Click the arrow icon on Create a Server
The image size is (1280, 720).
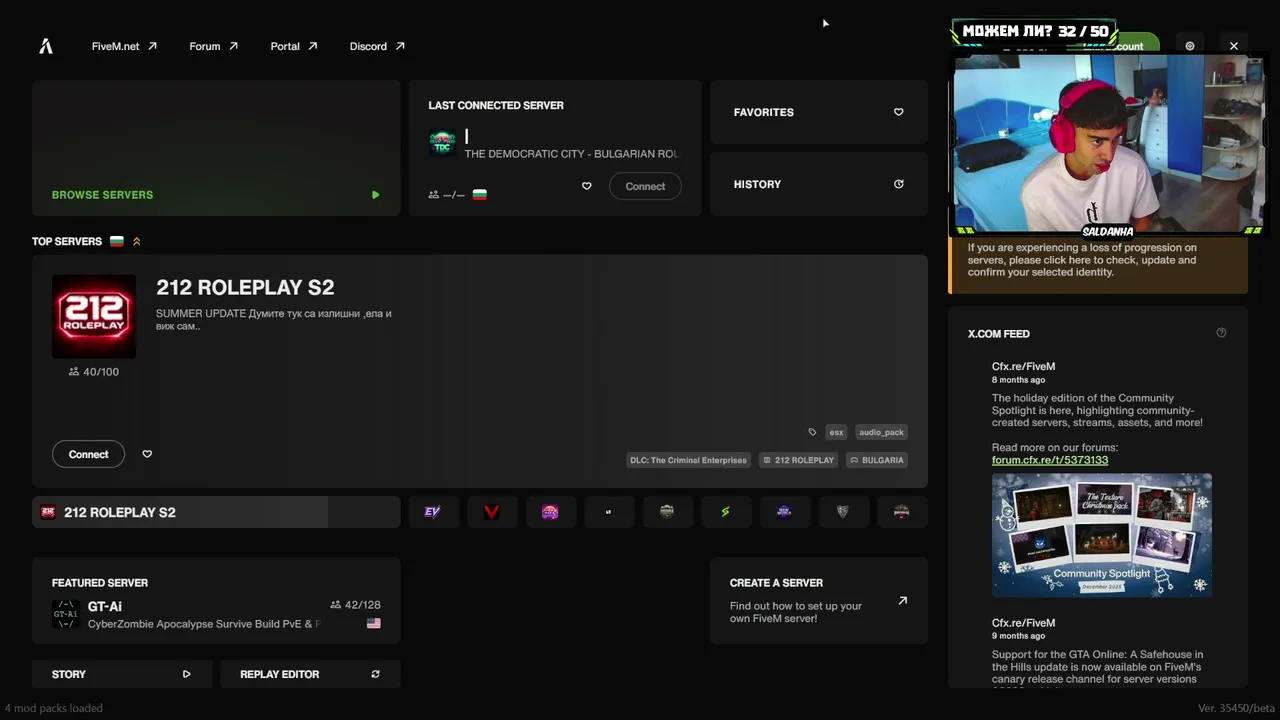point(902,601)
